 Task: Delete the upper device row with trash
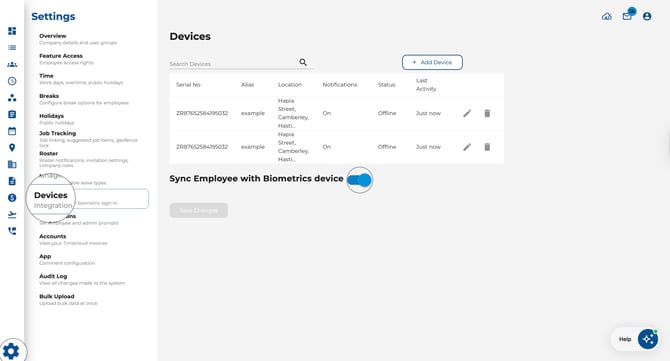click(x=487, y=113)
